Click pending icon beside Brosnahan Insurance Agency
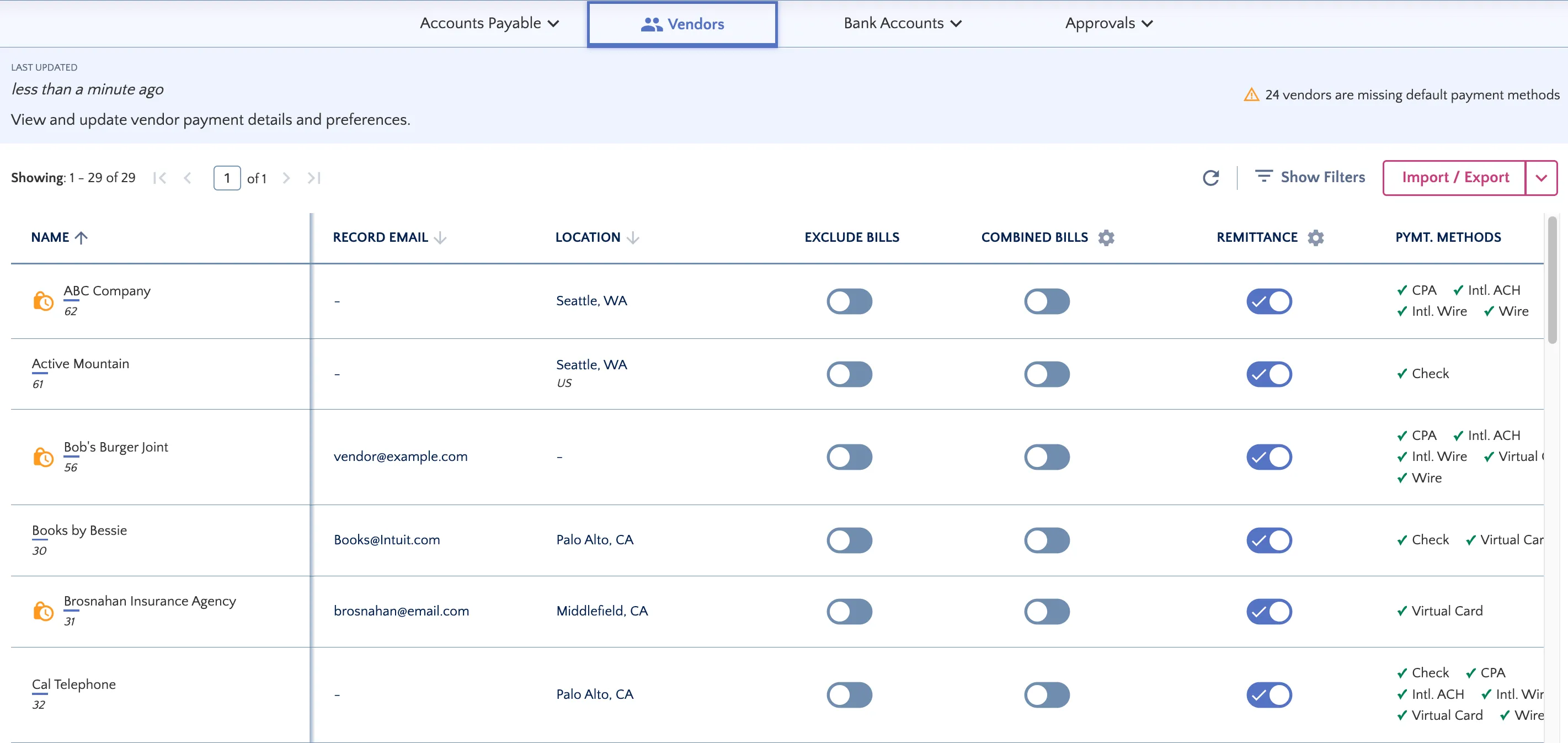 pos(43,611)
